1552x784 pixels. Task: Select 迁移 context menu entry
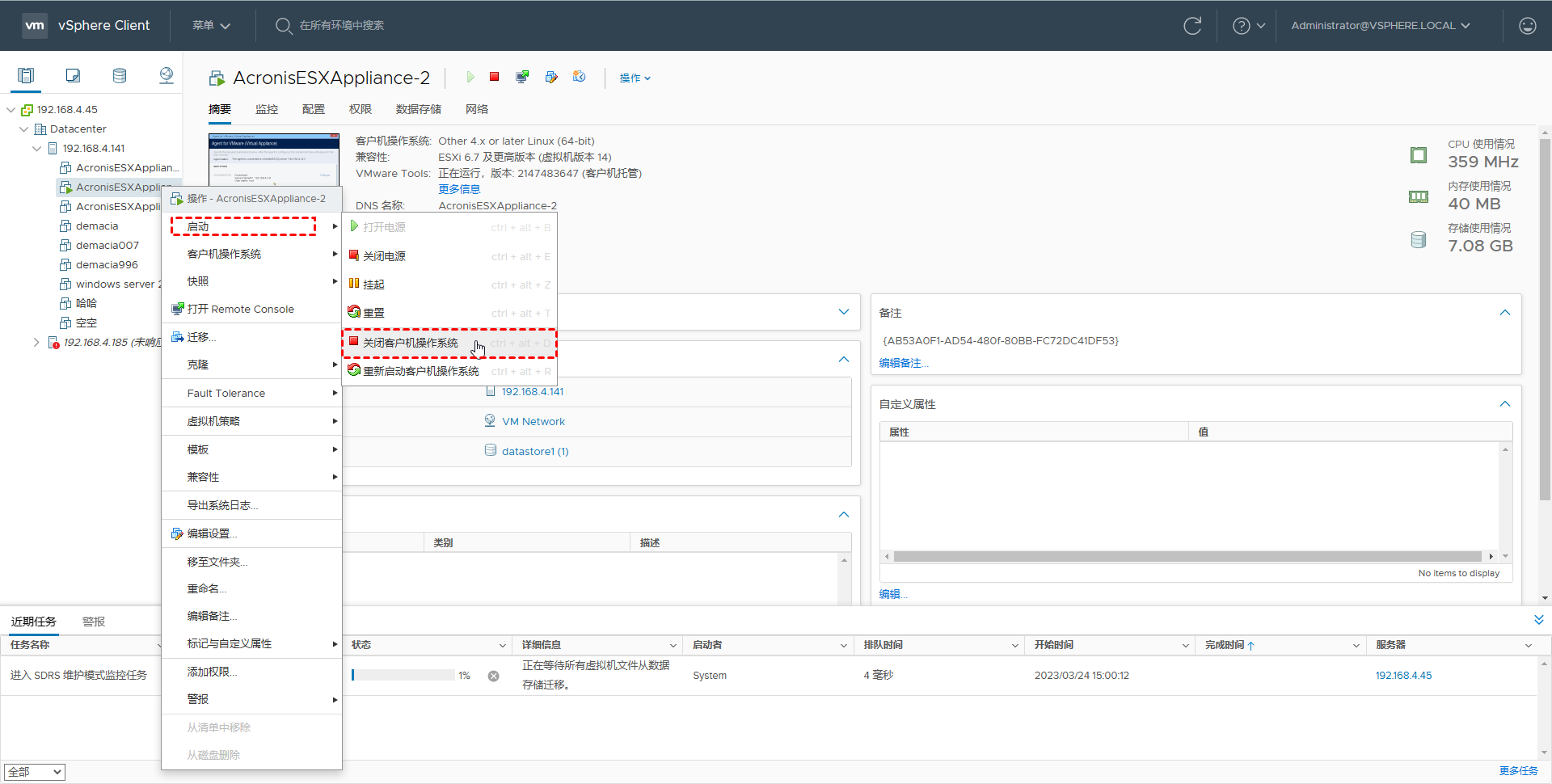[x=252, y=337]
